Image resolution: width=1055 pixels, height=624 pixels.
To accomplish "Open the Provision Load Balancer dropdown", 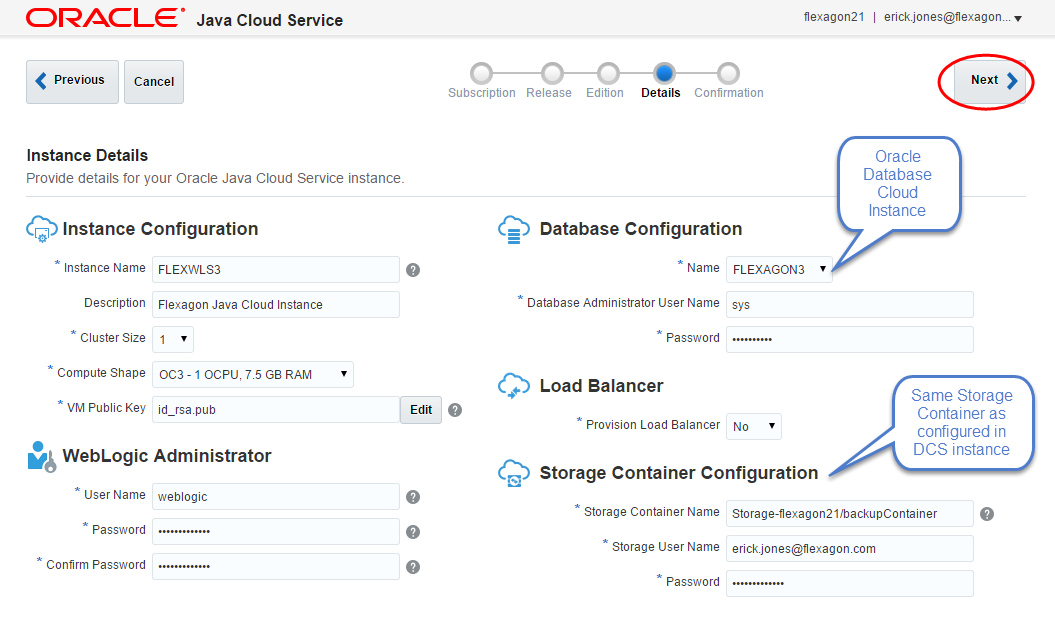I will pyautogui.click(x=754, y=426).
